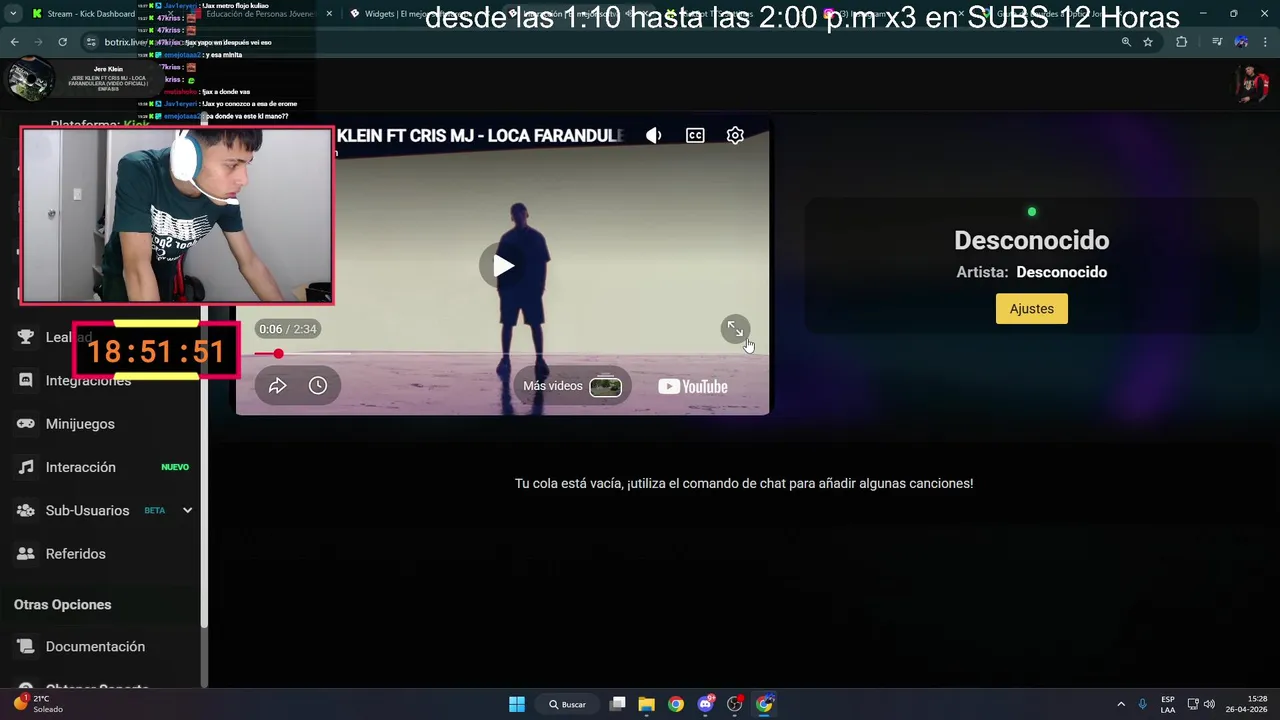Viewport: 1280px width, 720px height.
Task: Click the Leaderboard trophy icon
Action: (x=26, y=337)
